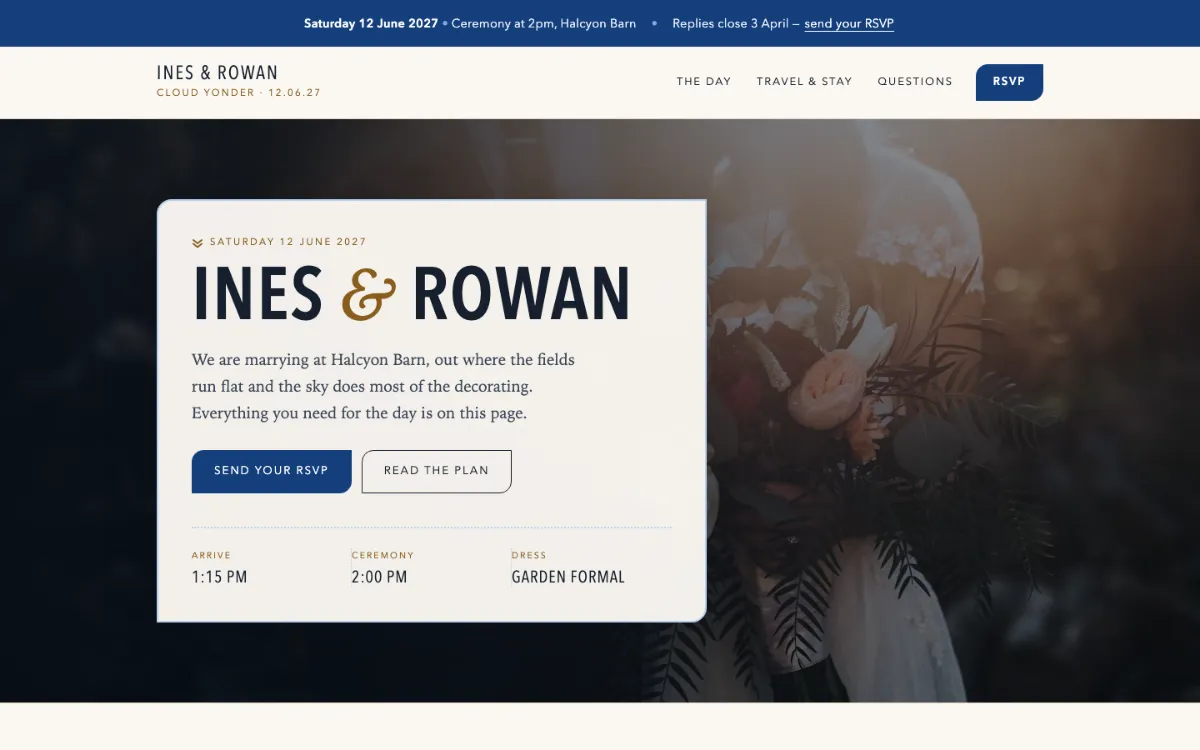This screenshot has width=1200, height=750.
Task: Click the "We are marrying at Halcyon Barn" paragraph
Action: (x=383, y=386)
